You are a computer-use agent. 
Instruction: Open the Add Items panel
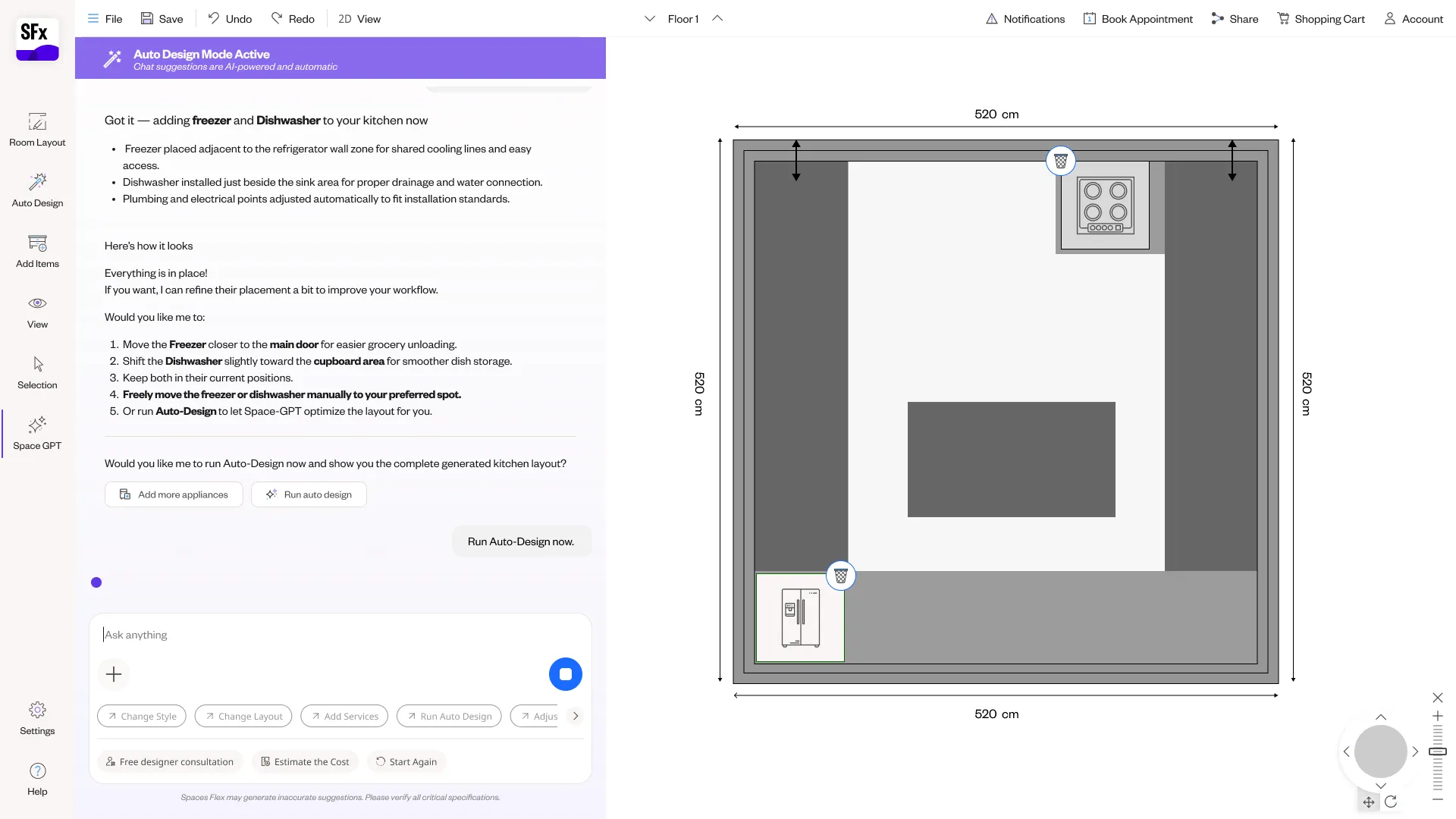37,251
